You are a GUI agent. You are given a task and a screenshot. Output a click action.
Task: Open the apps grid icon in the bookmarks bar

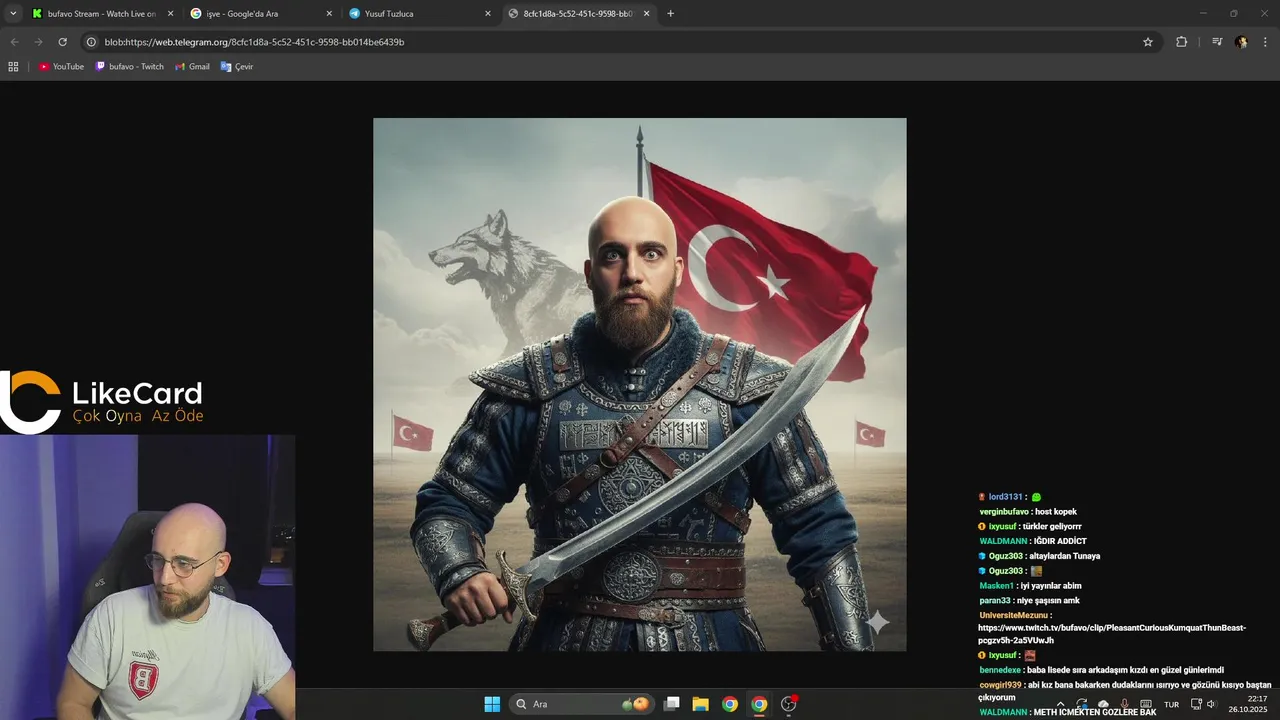pyautogui.click(x=13, y=66)
